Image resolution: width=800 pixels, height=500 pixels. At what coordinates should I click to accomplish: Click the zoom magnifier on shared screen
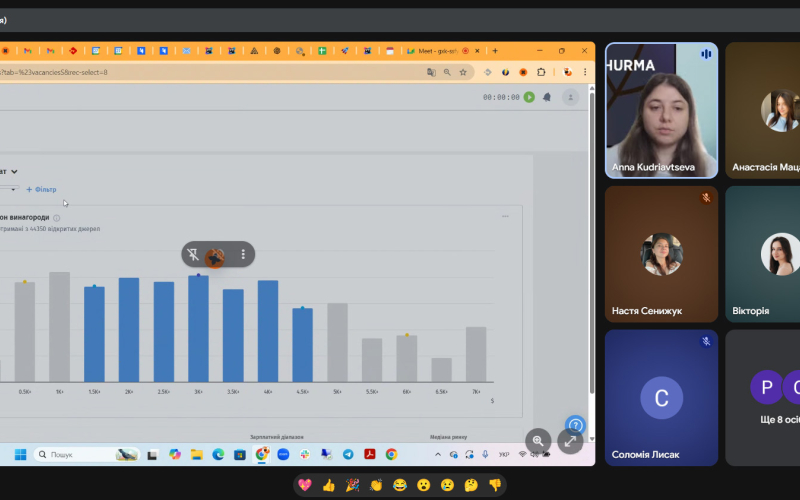[538, 441]
